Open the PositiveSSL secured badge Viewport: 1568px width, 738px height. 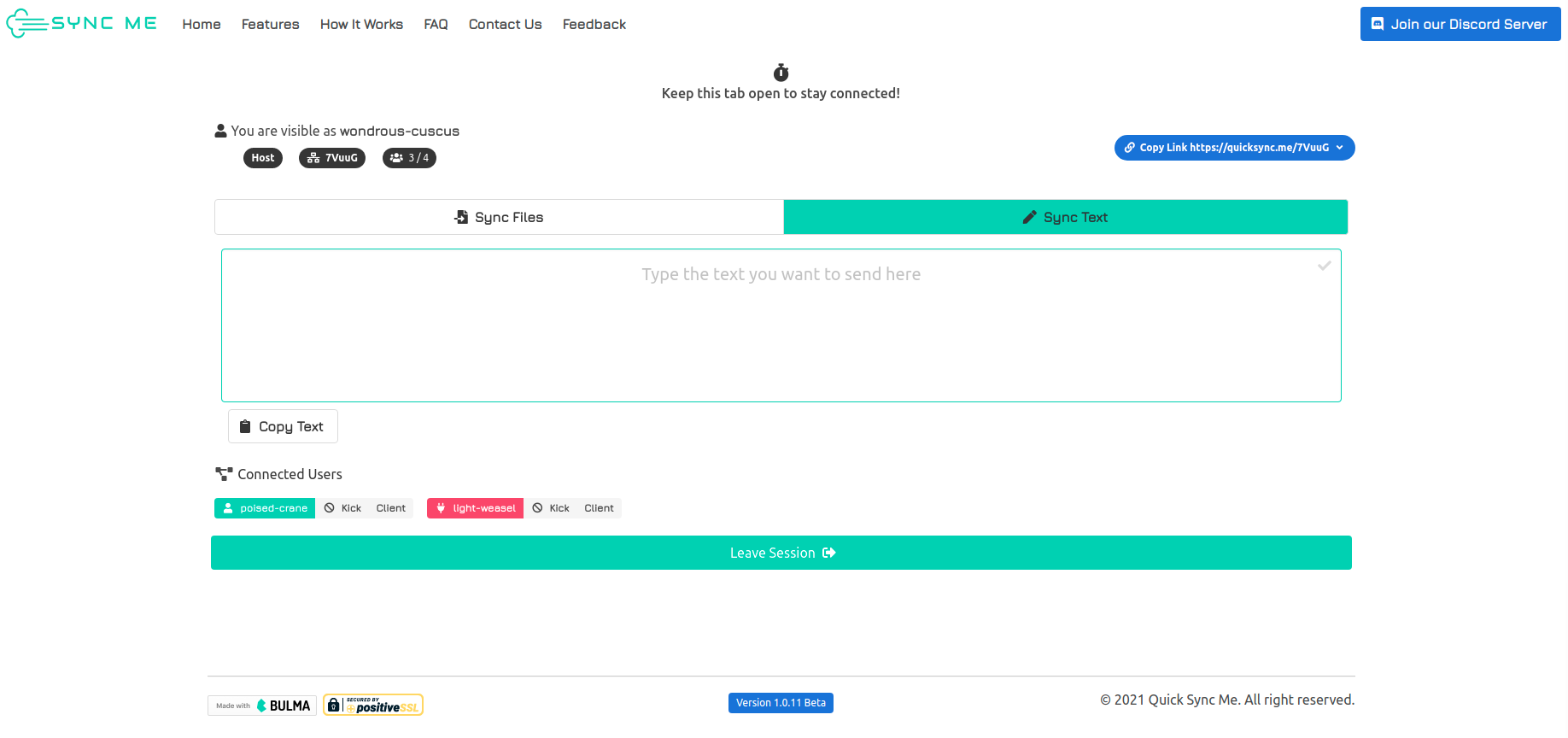pyautogui.click(x=373, y=705)
